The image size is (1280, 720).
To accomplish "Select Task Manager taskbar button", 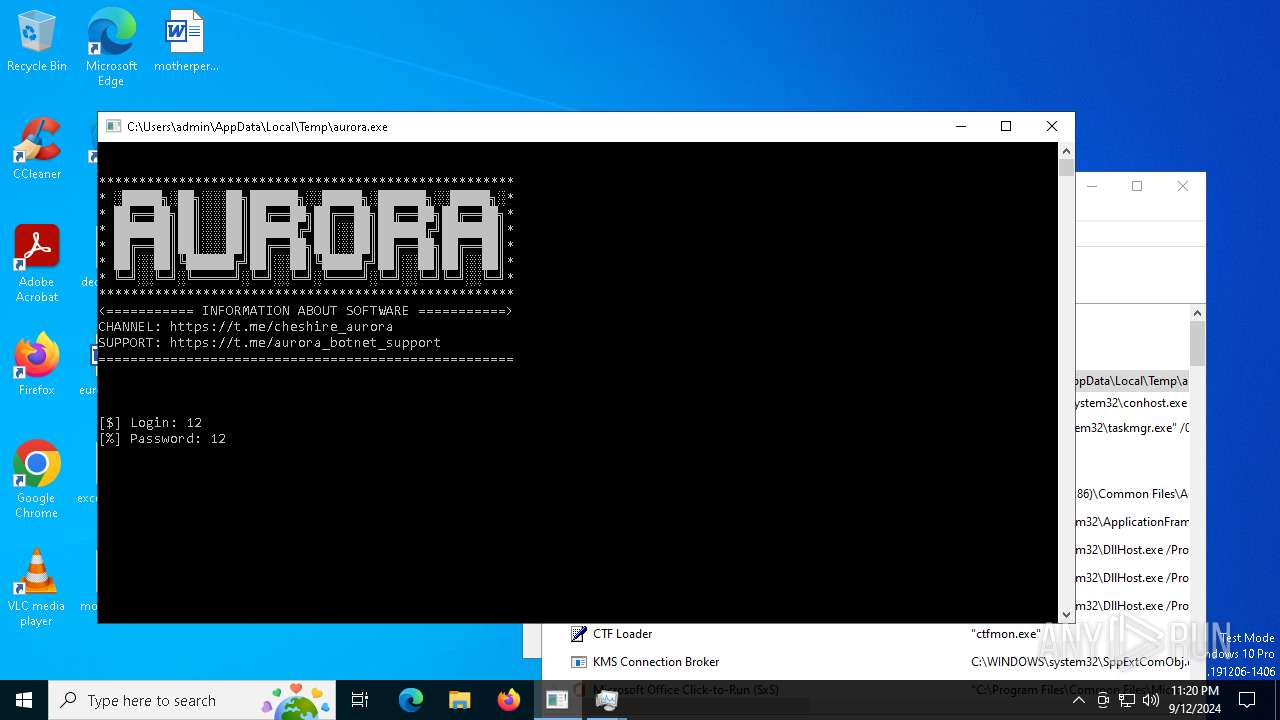I will point(606,700).
